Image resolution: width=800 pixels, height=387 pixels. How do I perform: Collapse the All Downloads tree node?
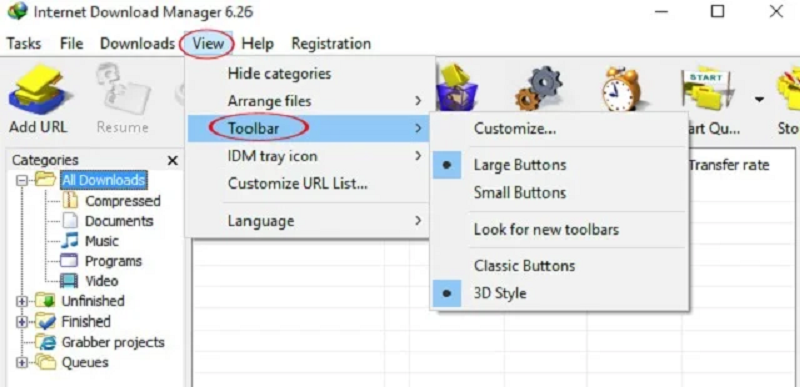(21, 180)
